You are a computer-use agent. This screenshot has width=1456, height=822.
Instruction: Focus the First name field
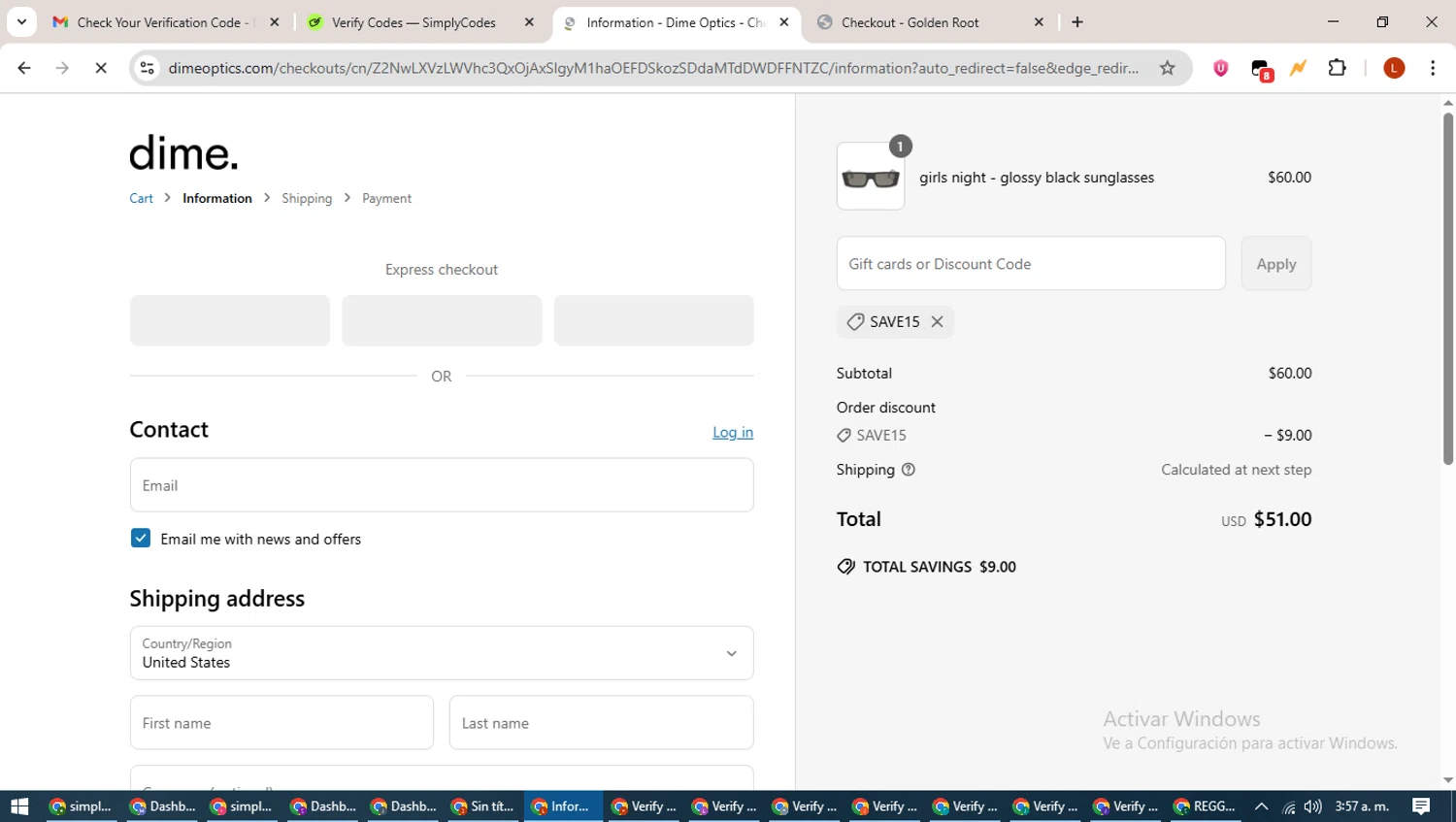pos(281,723)
